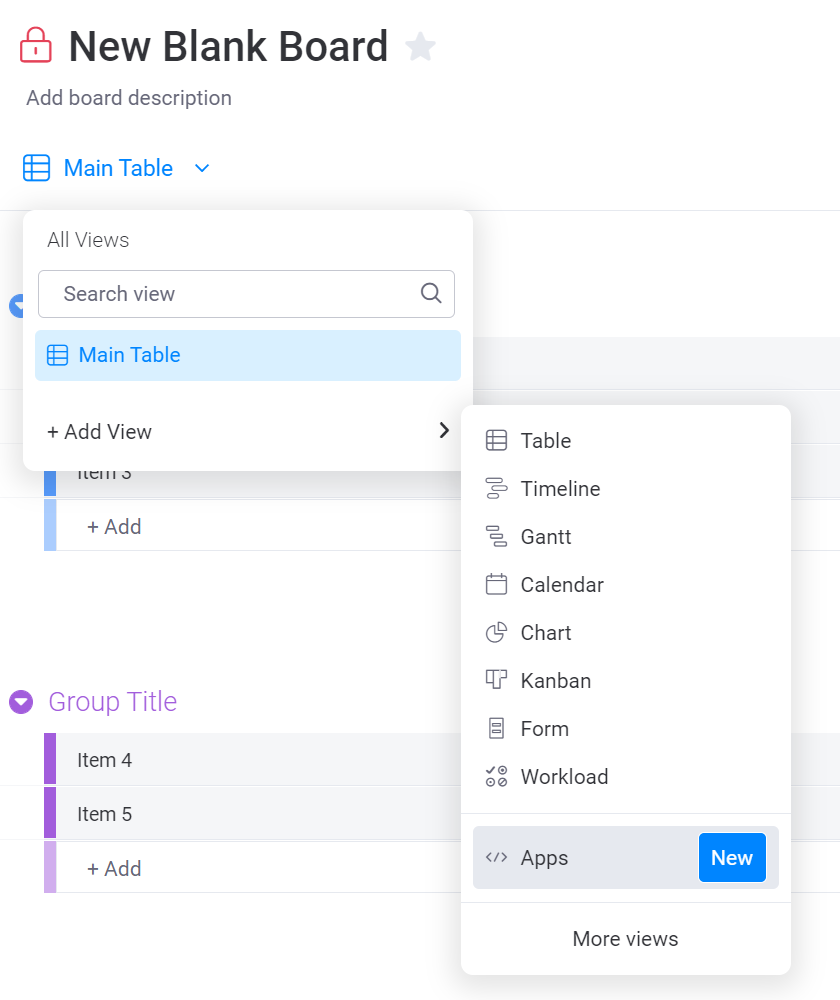
Task: Collapse the purple Group Title group
Action: click(x=21, y=702)
